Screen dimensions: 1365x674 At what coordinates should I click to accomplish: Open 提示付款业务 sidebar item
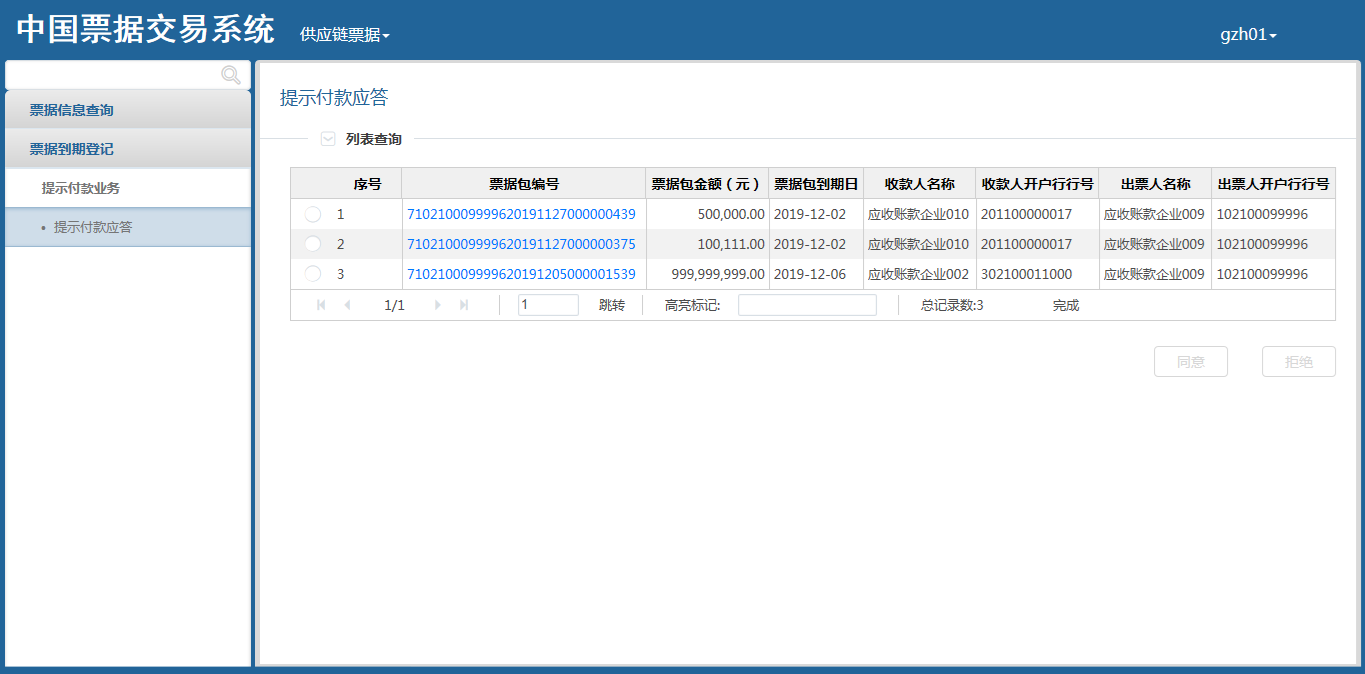[128, 188]
